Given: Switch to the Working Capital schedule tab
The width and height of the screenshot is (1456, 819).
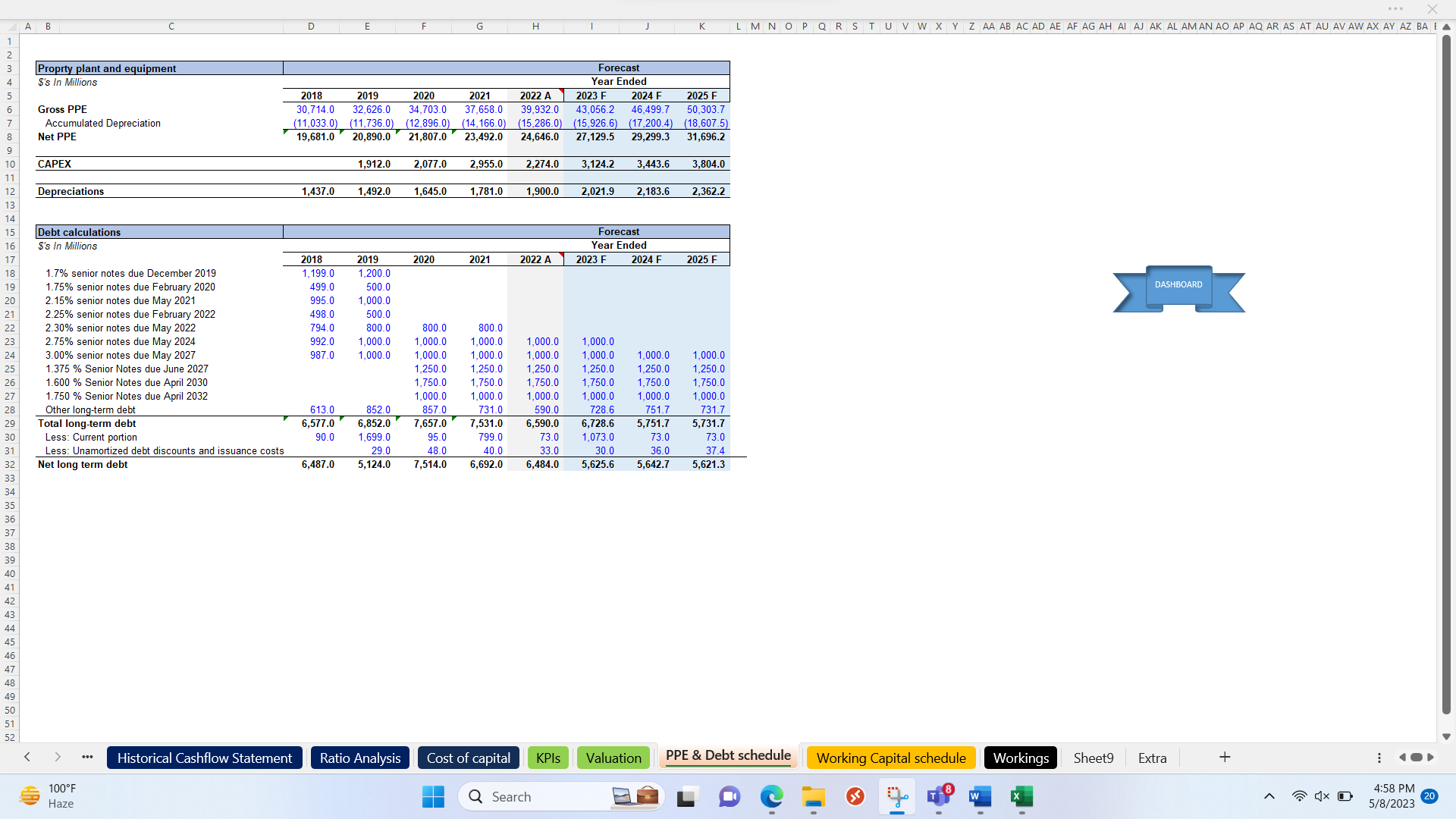Looking at the screenshot, I should (x=890, y=757).
